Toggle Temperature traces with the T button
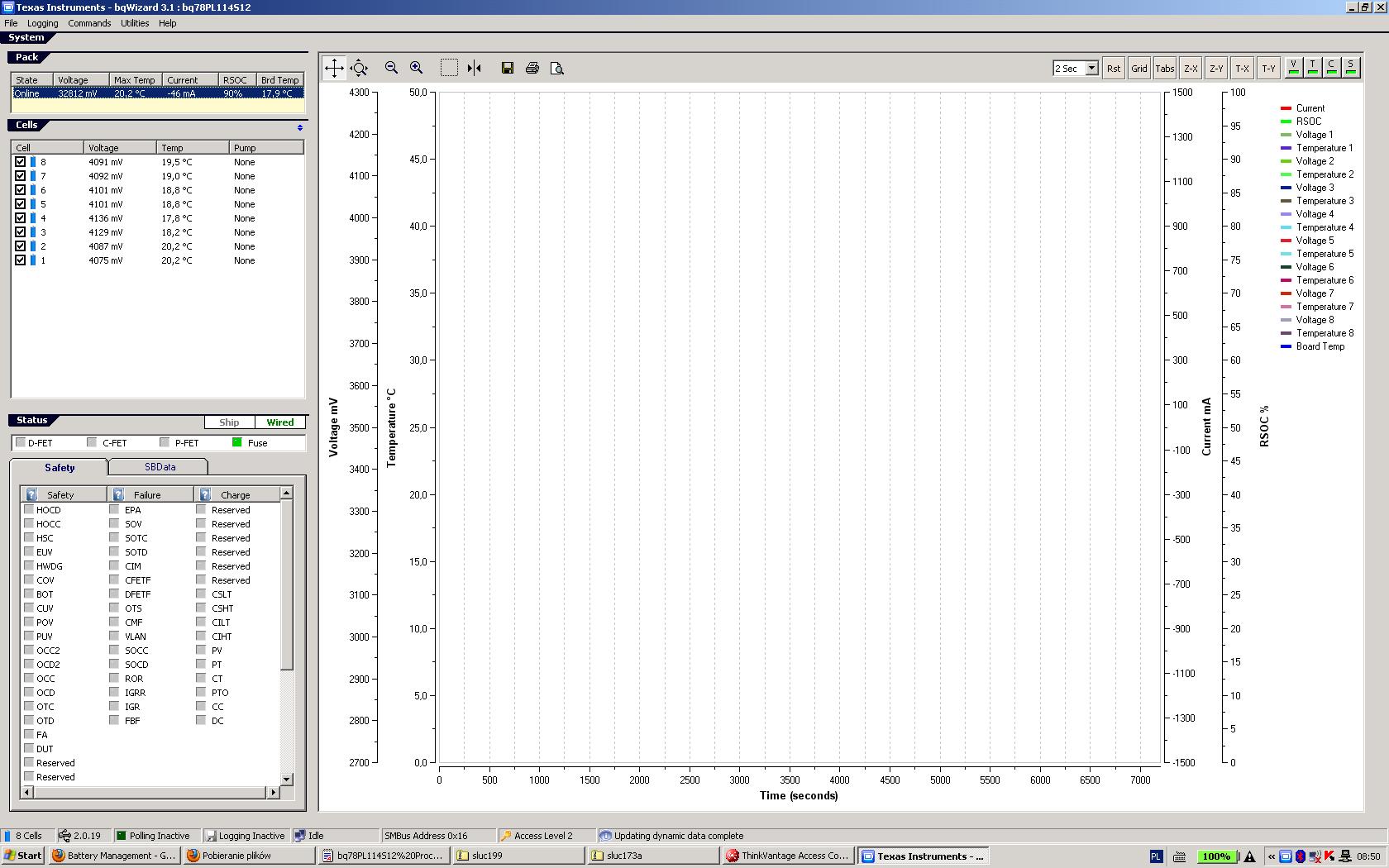This screenshot has height=868, width=1389. click(x=1313, y=67)
